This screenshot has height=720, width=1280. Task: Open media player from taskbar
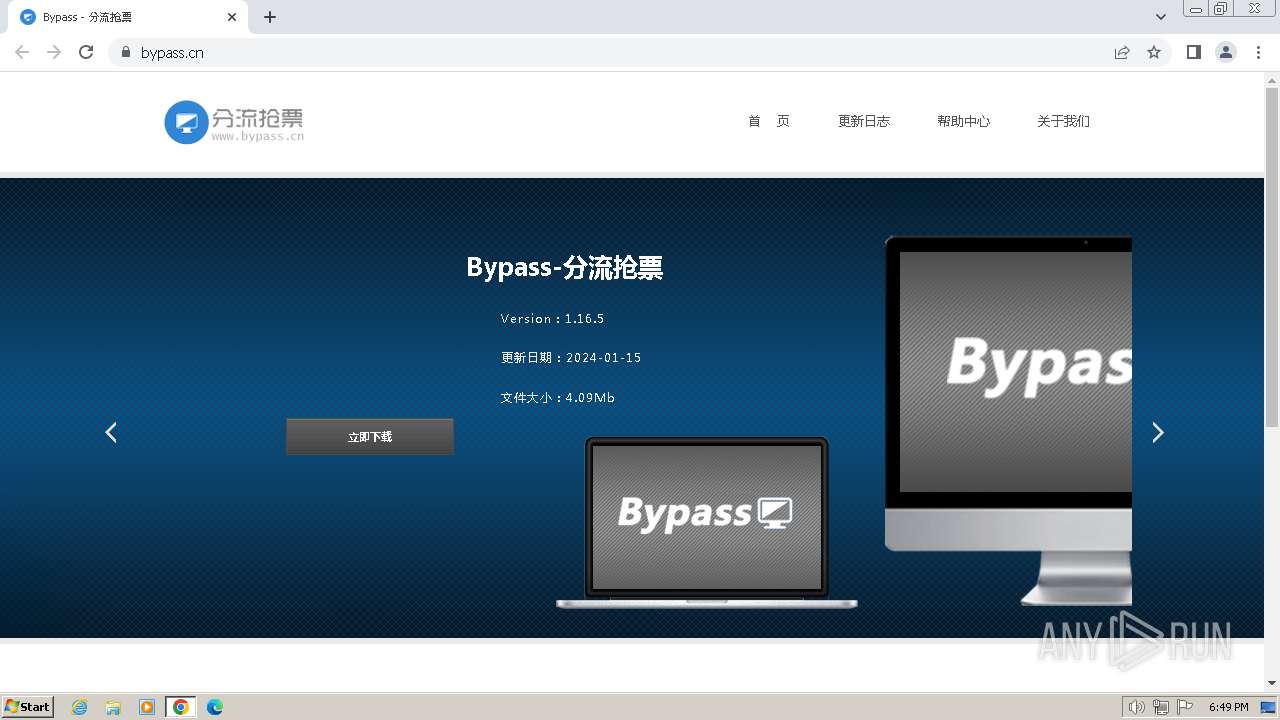[x=147, y=707]
